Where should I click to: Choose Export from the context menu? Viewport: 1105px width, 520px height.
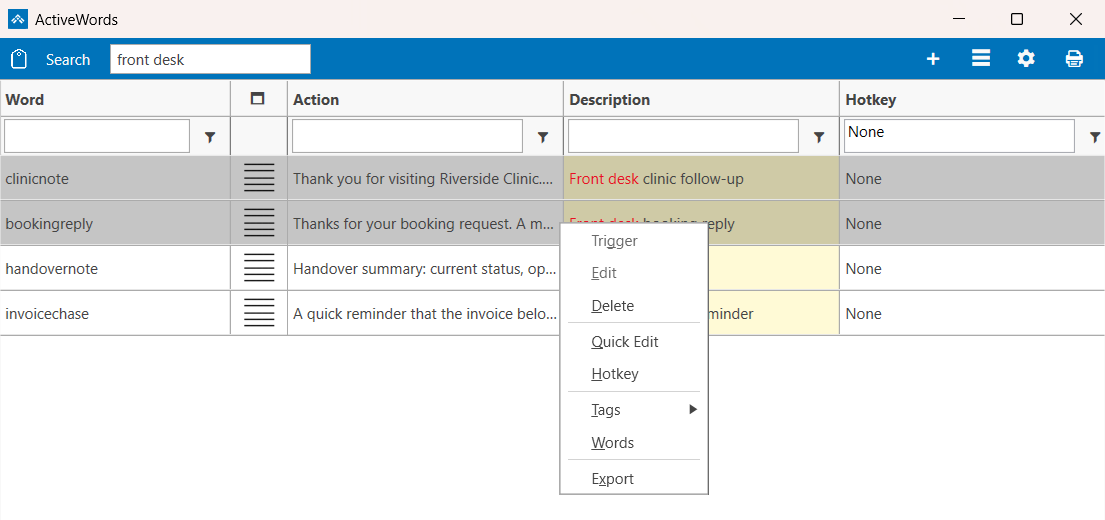point(634,478)
